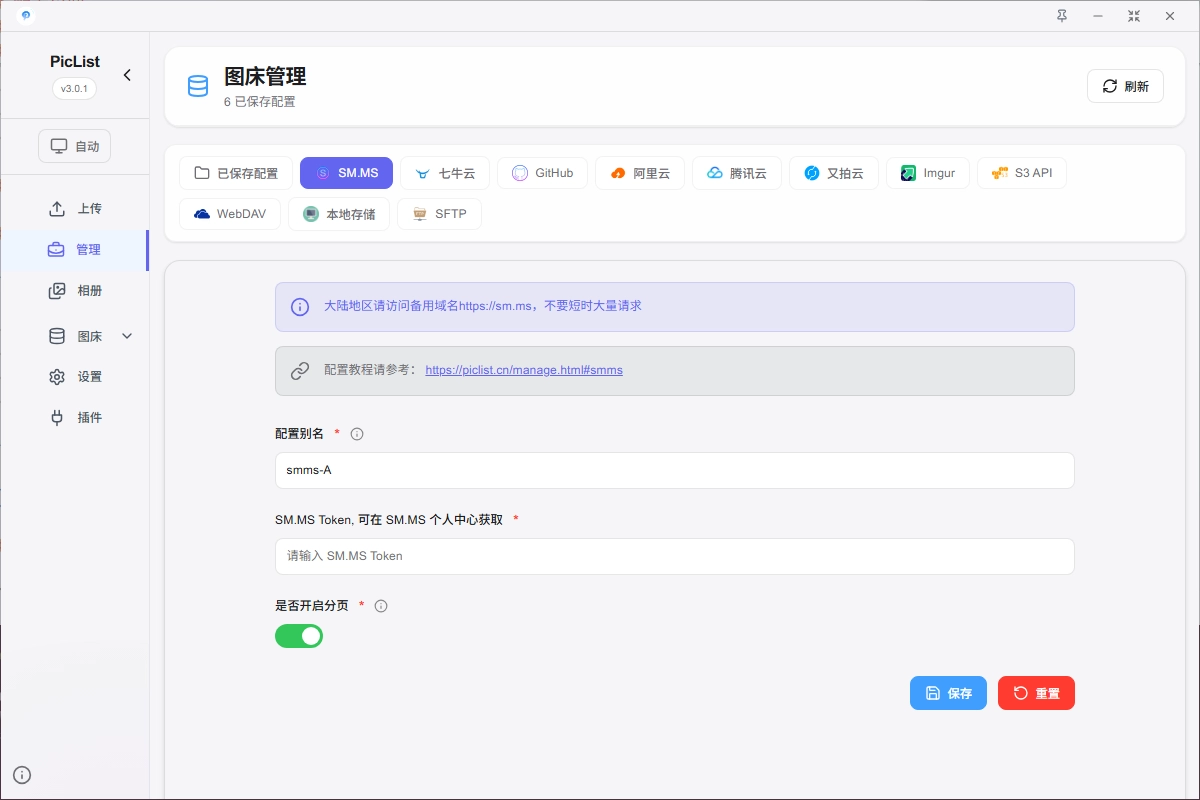Select the WebDAV picbed tab
This screenshot has height=800, width=1200.
click(x=230, y=214)
